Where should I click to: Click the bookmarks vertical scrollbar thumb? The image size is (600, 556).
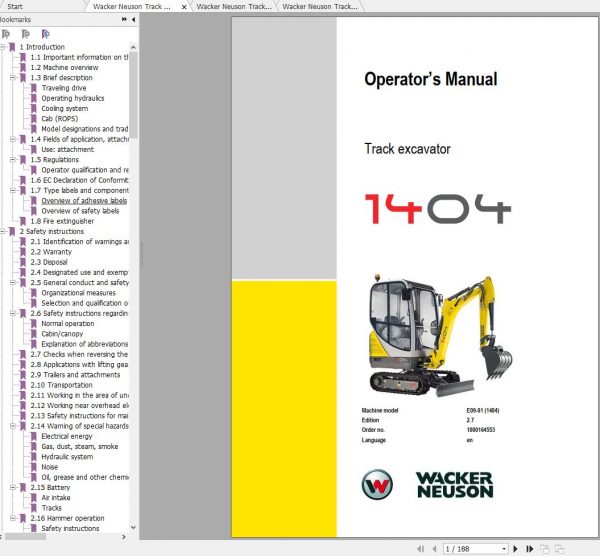(133, 95)
